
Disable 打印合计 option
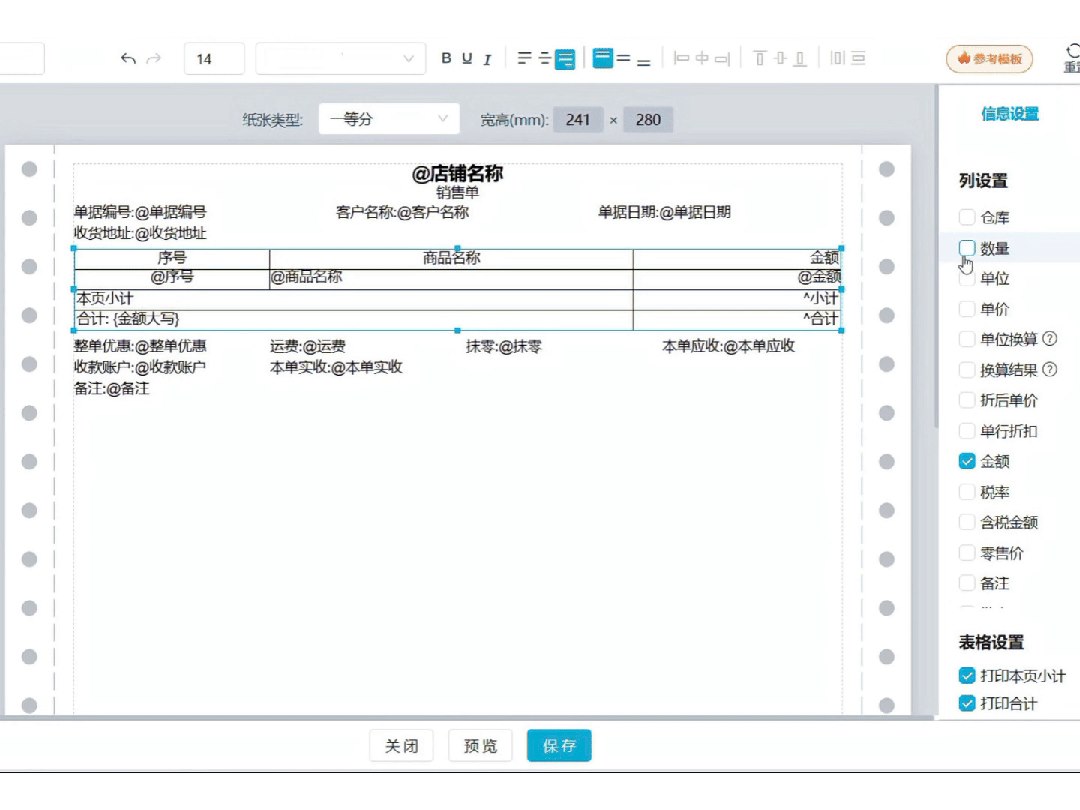pyautogui.click(x=967, y=703)
